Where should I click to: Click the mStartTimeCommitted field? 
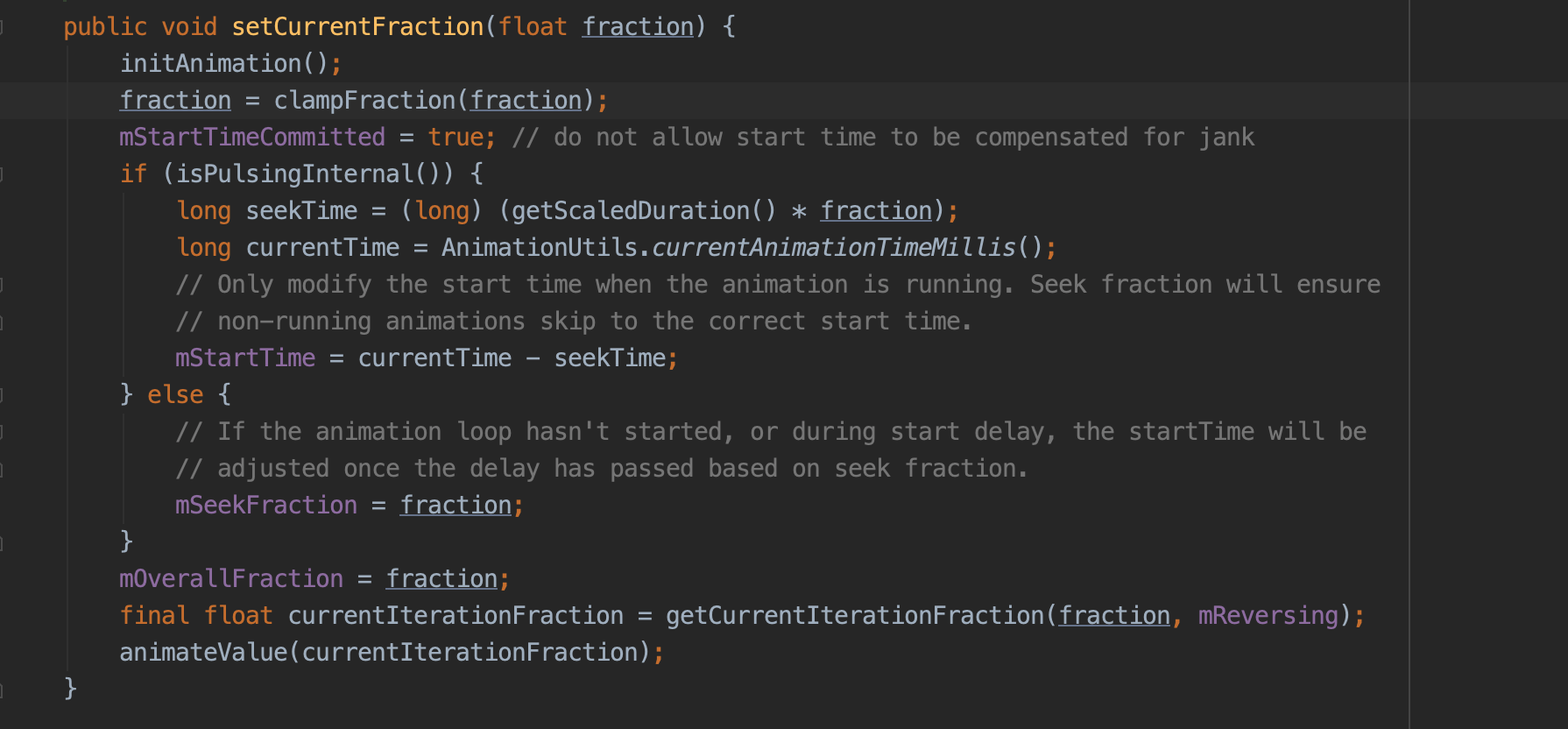point(251,138)
